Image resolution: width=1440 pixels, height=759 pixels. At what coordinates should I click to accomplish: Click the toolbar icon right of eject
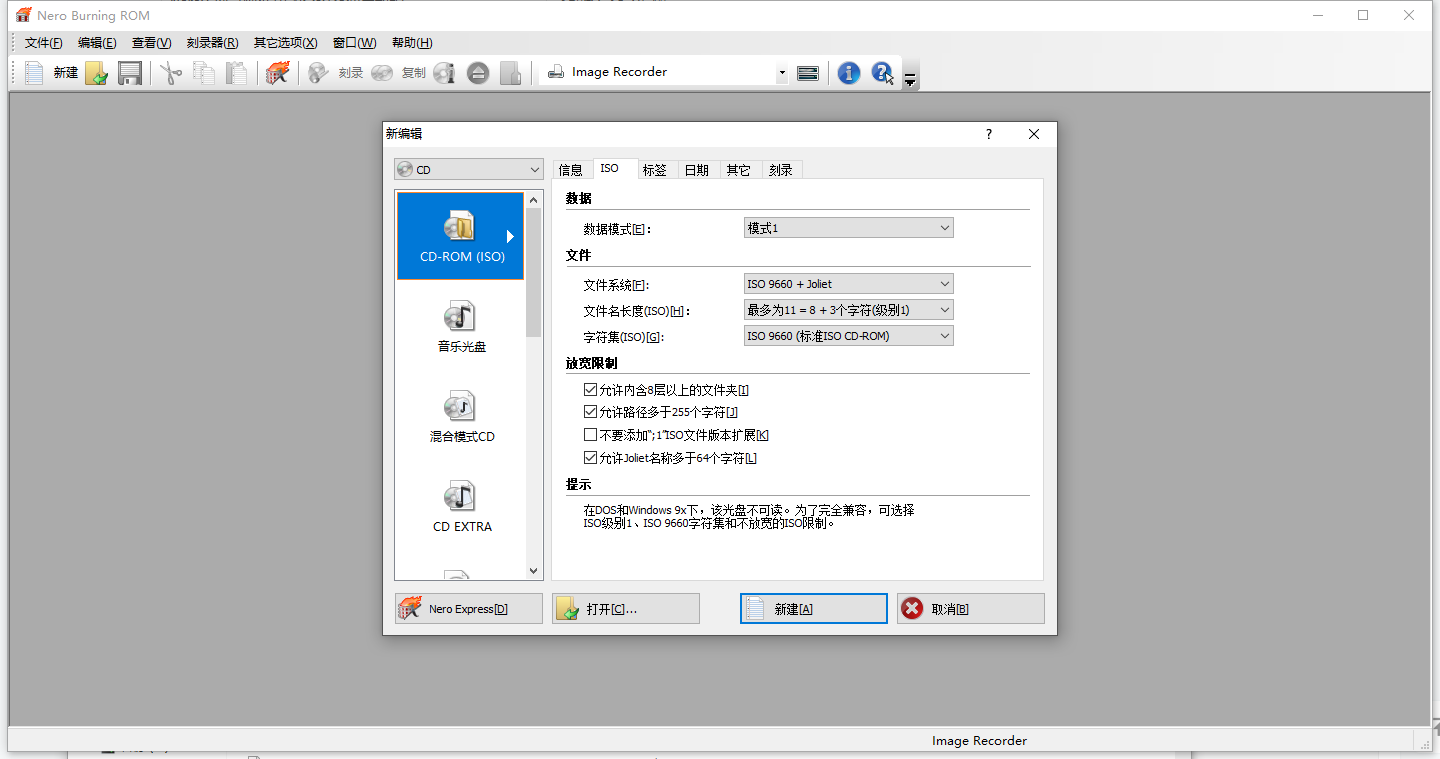click(510, 72)
